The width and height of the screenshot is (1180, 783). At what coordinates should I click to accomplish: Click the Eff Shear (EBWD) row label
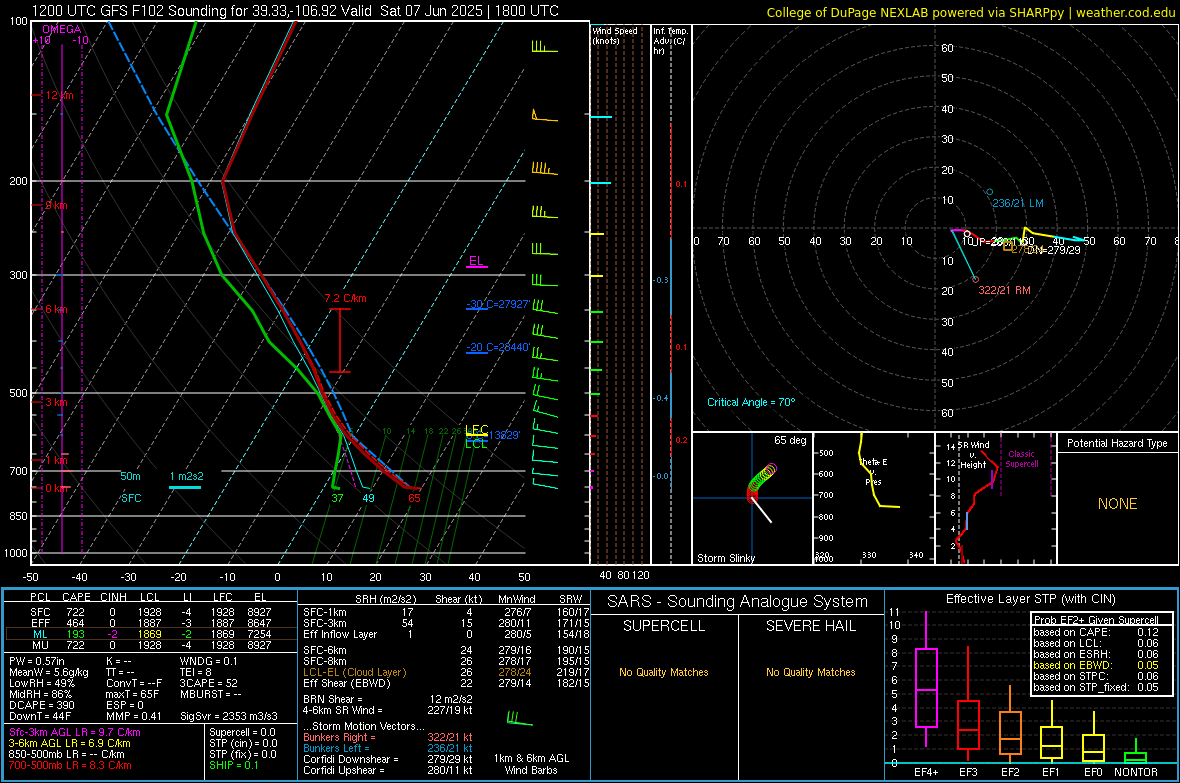click(347, 684)
